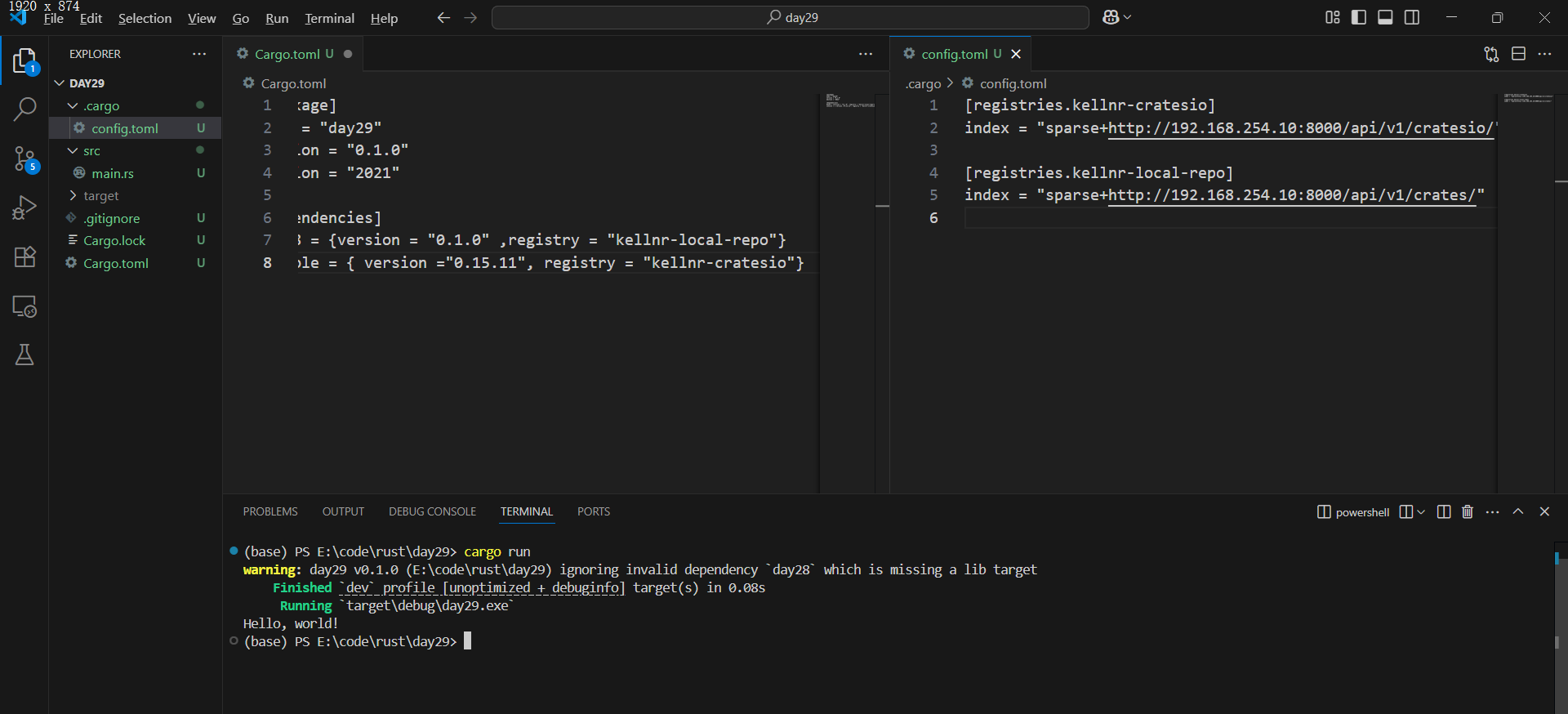
Task: Open Run and Debug view
Action: tap(24, 208)
